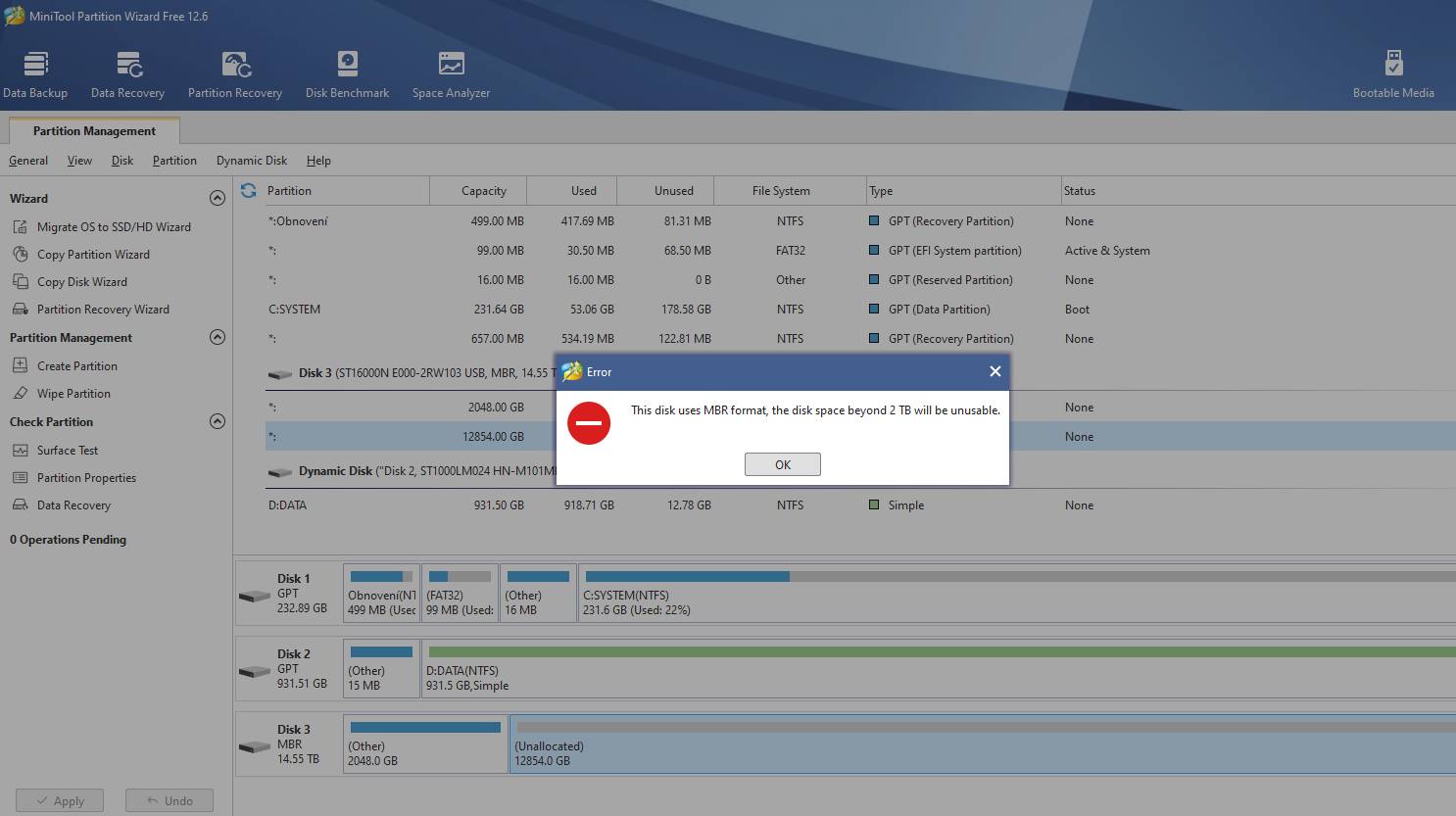Viewport: 1456px width, 816px height.
Task: Open the Help menu
Action: pos(318,161)
